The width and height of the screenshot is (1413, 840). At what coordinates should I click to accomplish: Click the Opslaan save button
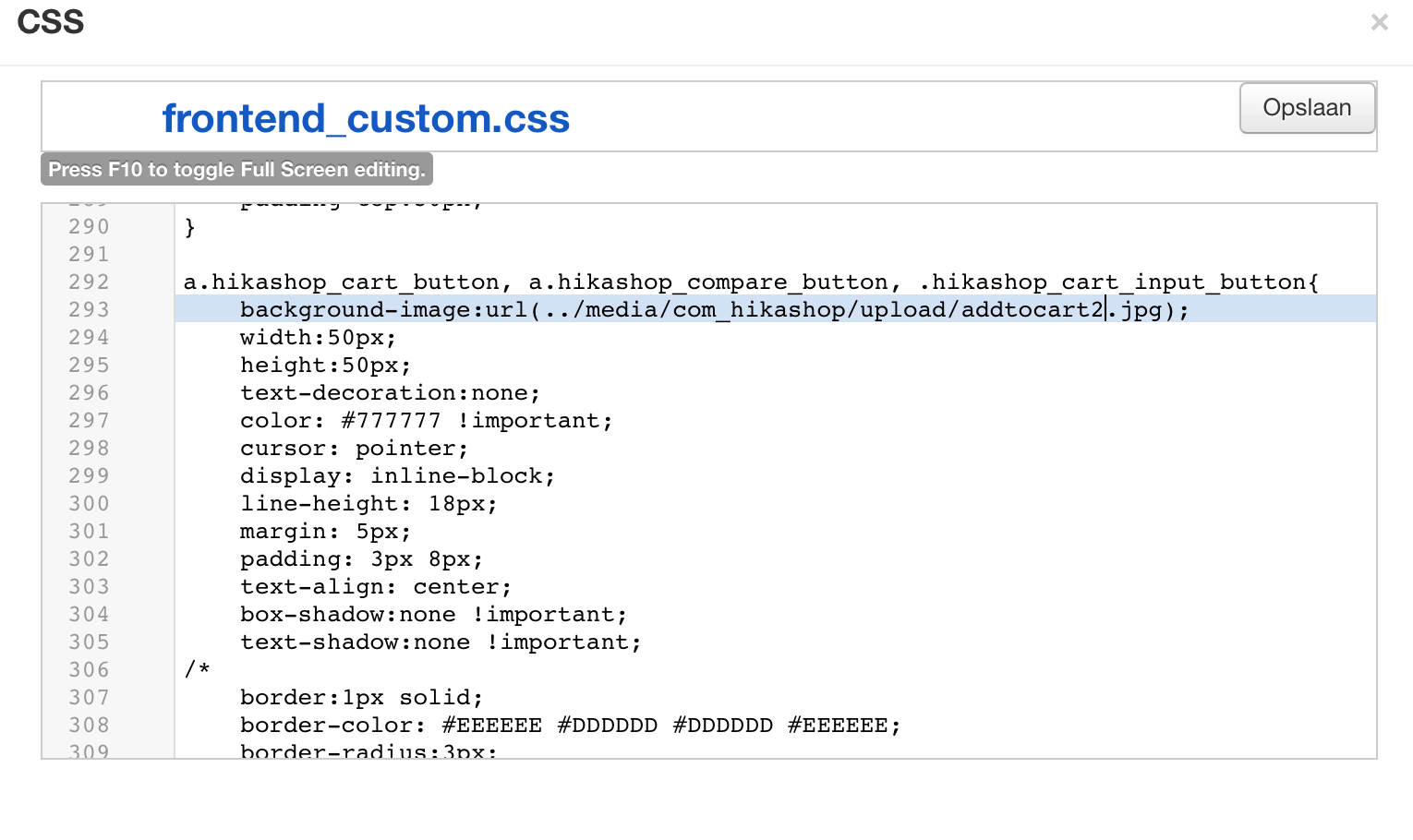pos(1307,108)
